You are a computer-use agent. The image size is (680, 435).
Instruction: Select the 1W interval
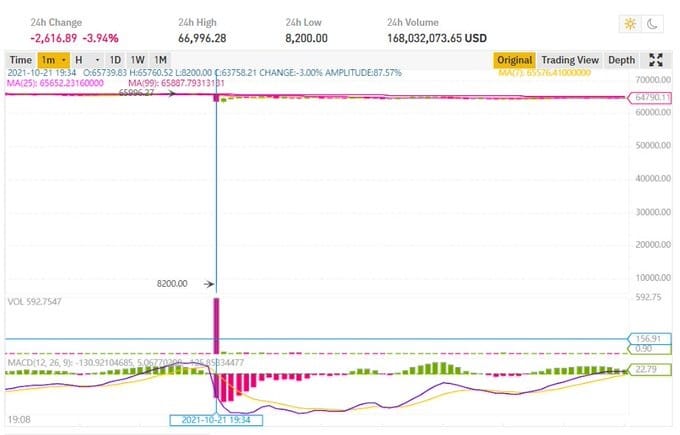(x=137, y=60)
